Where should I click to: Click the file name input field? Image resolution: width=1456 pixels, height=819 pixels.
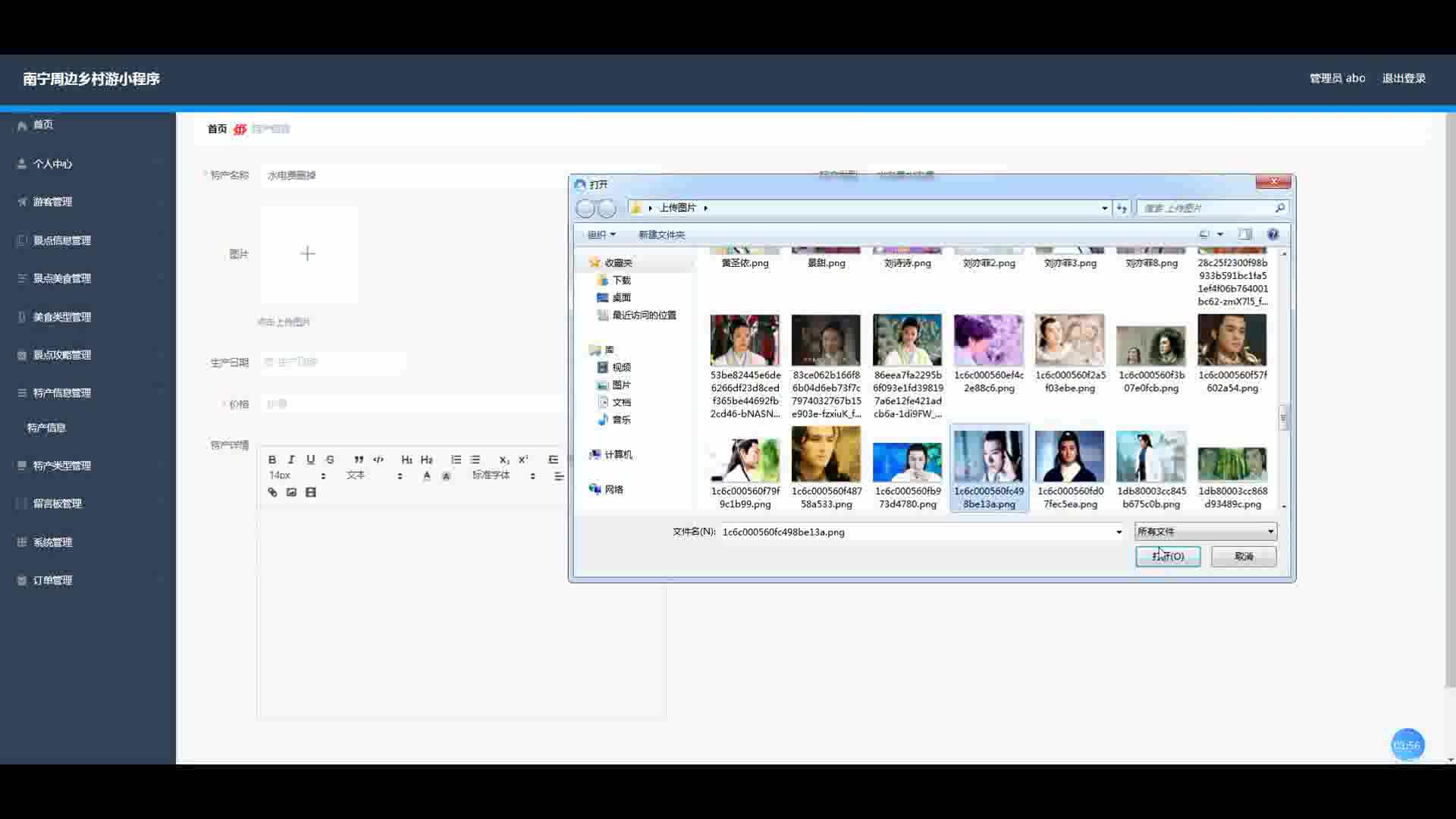(916, 532)
